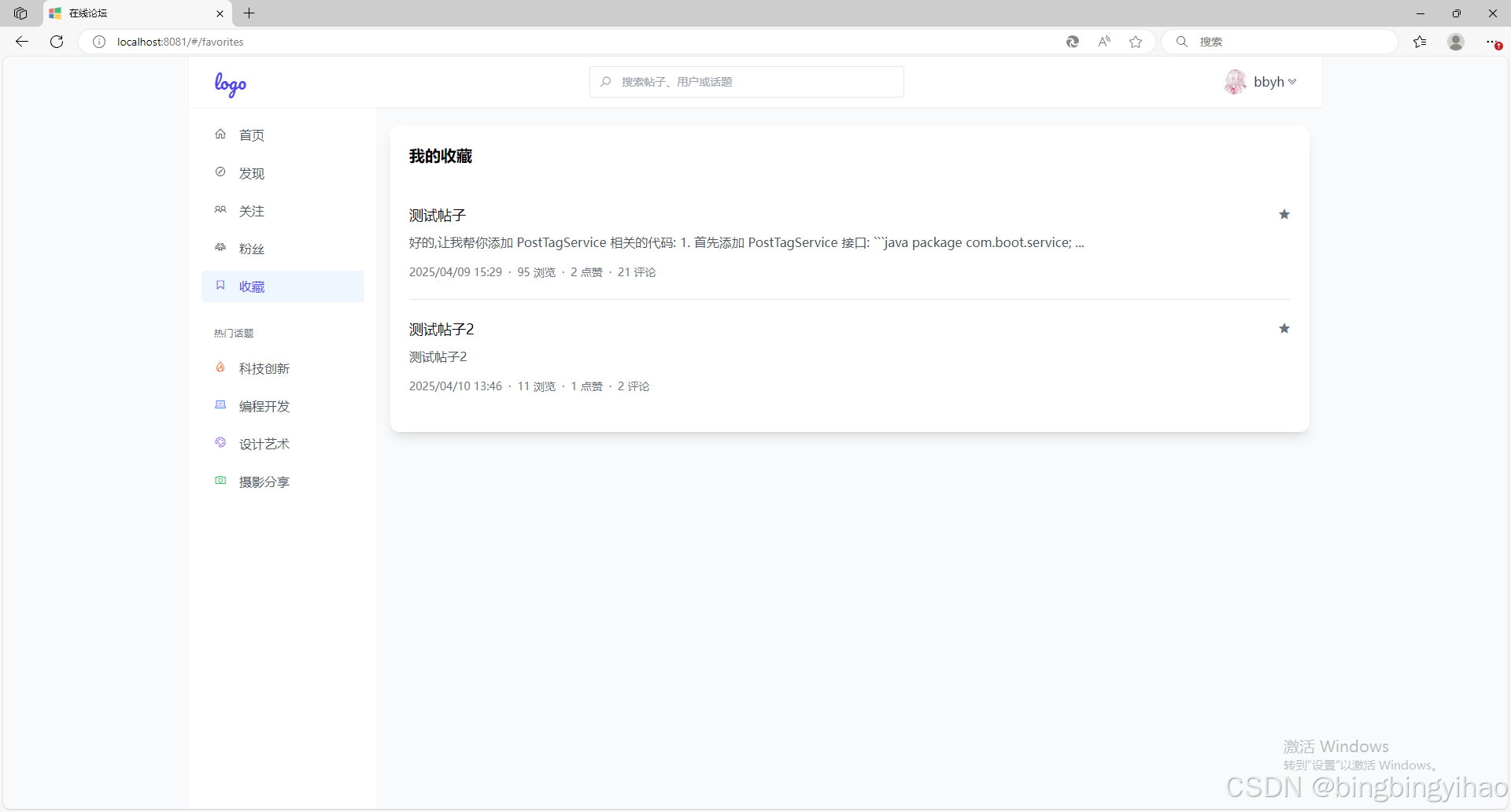Open the post titled 测试帖子2
1511x812 pixels.
click(x=441, y=330)
